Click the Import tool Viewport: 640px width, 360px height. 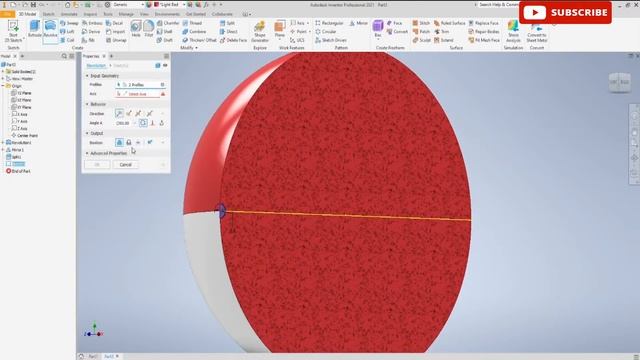click(116, 31)
